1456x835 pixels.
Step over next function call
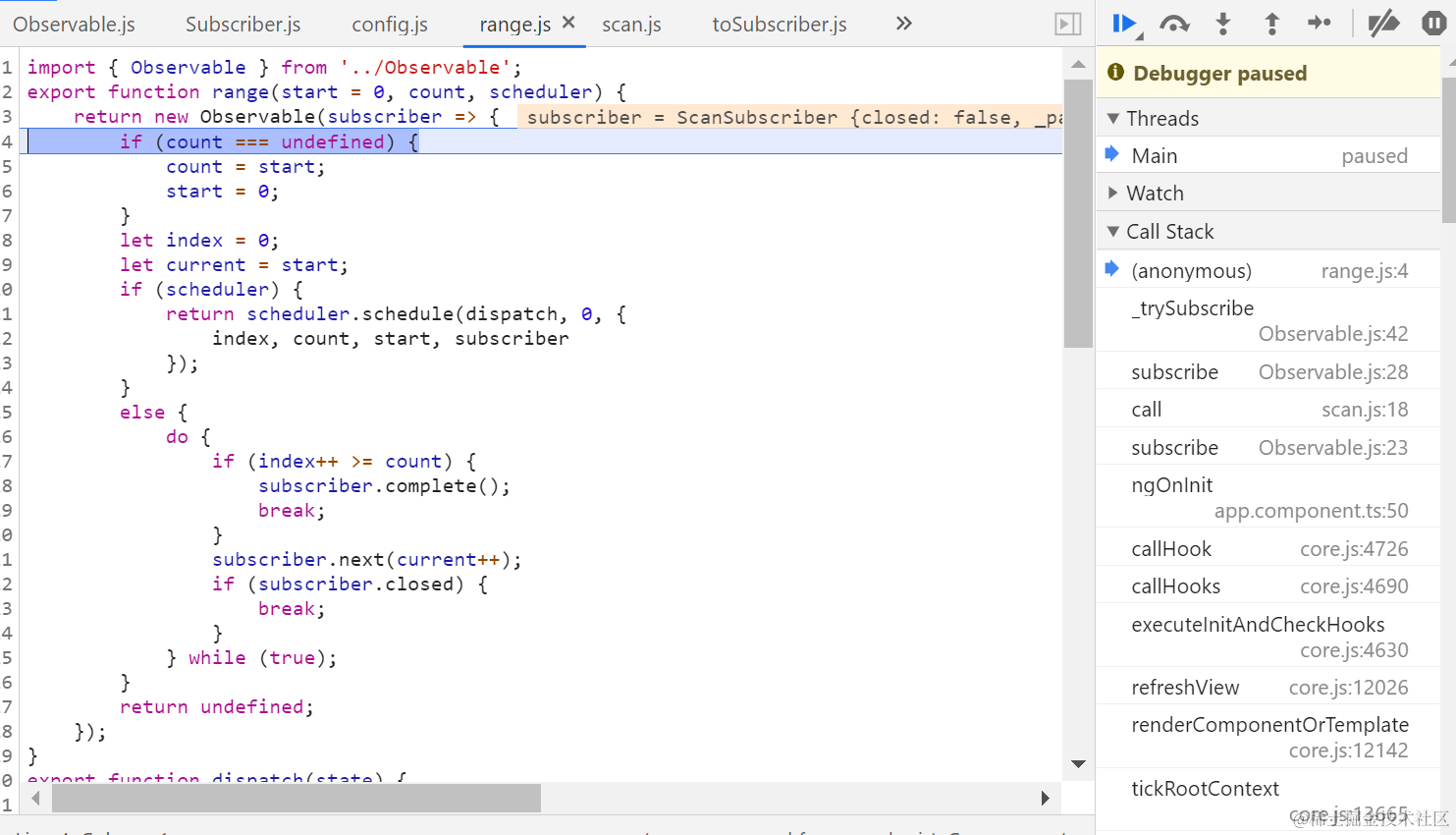tap(1174, 24)
